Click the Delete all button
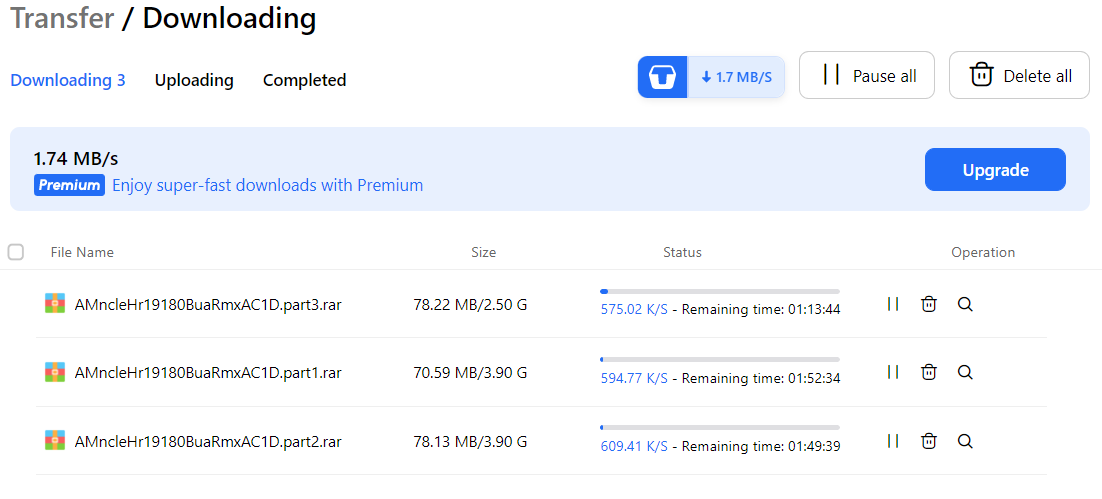The width and height of the screenshot is (1102, 499). pos(1019,76)
